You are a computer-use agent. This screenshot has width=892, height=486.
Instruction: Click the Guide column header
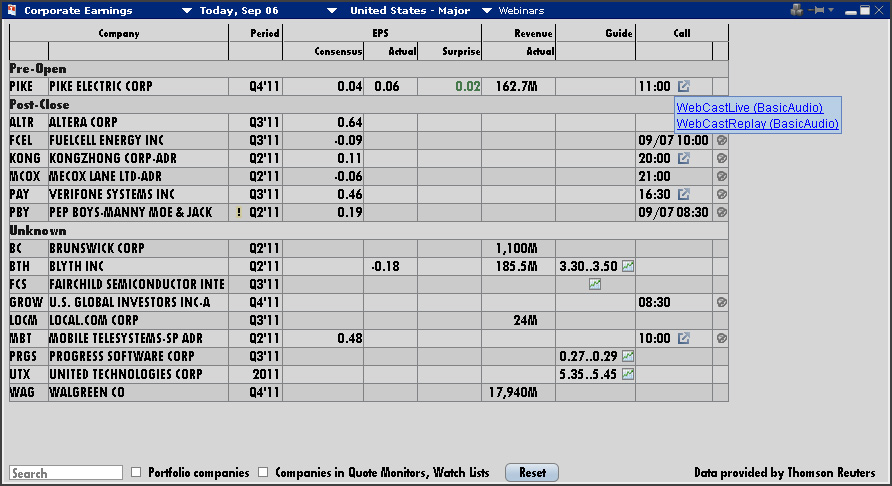[618, 33]
